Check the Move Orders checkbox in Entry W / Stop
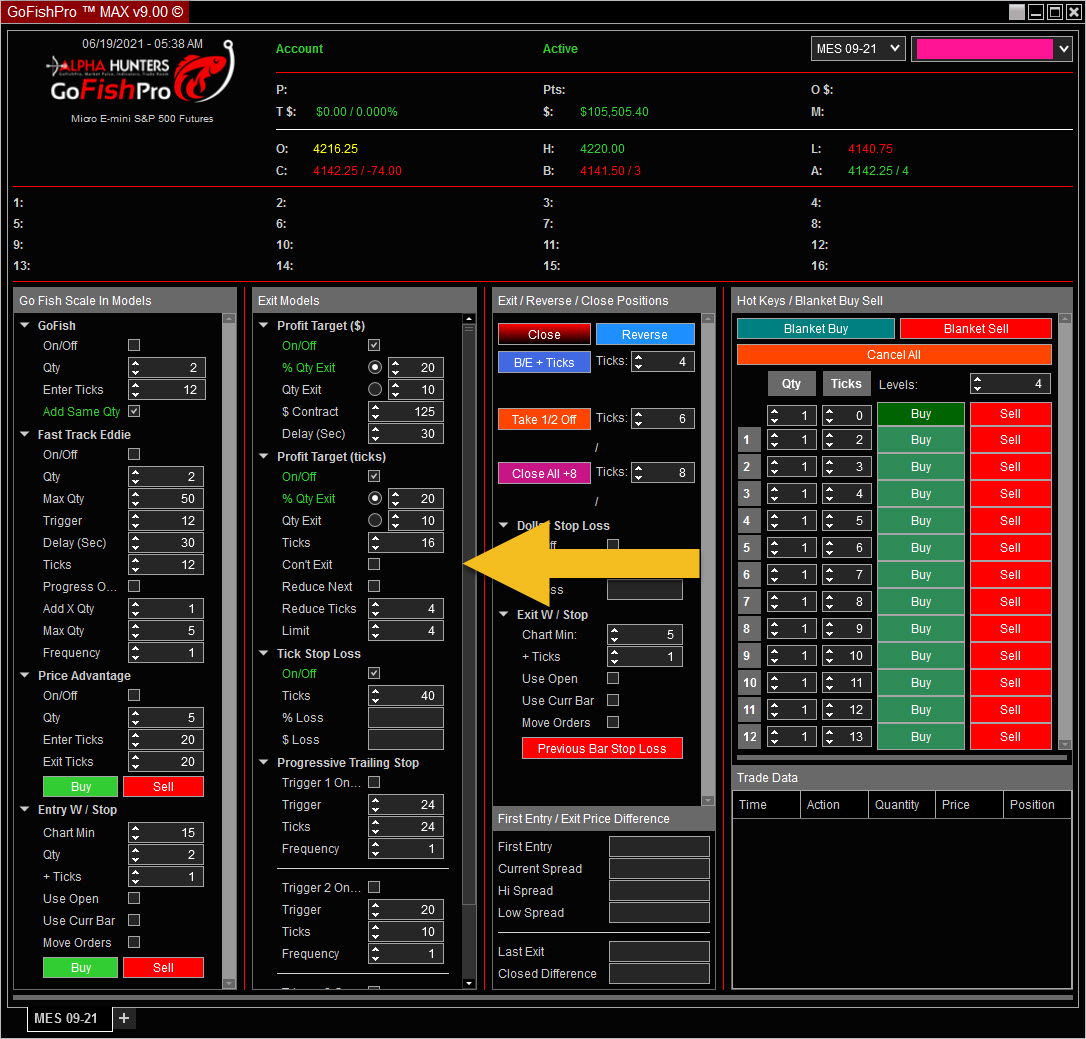 point(134,942)
